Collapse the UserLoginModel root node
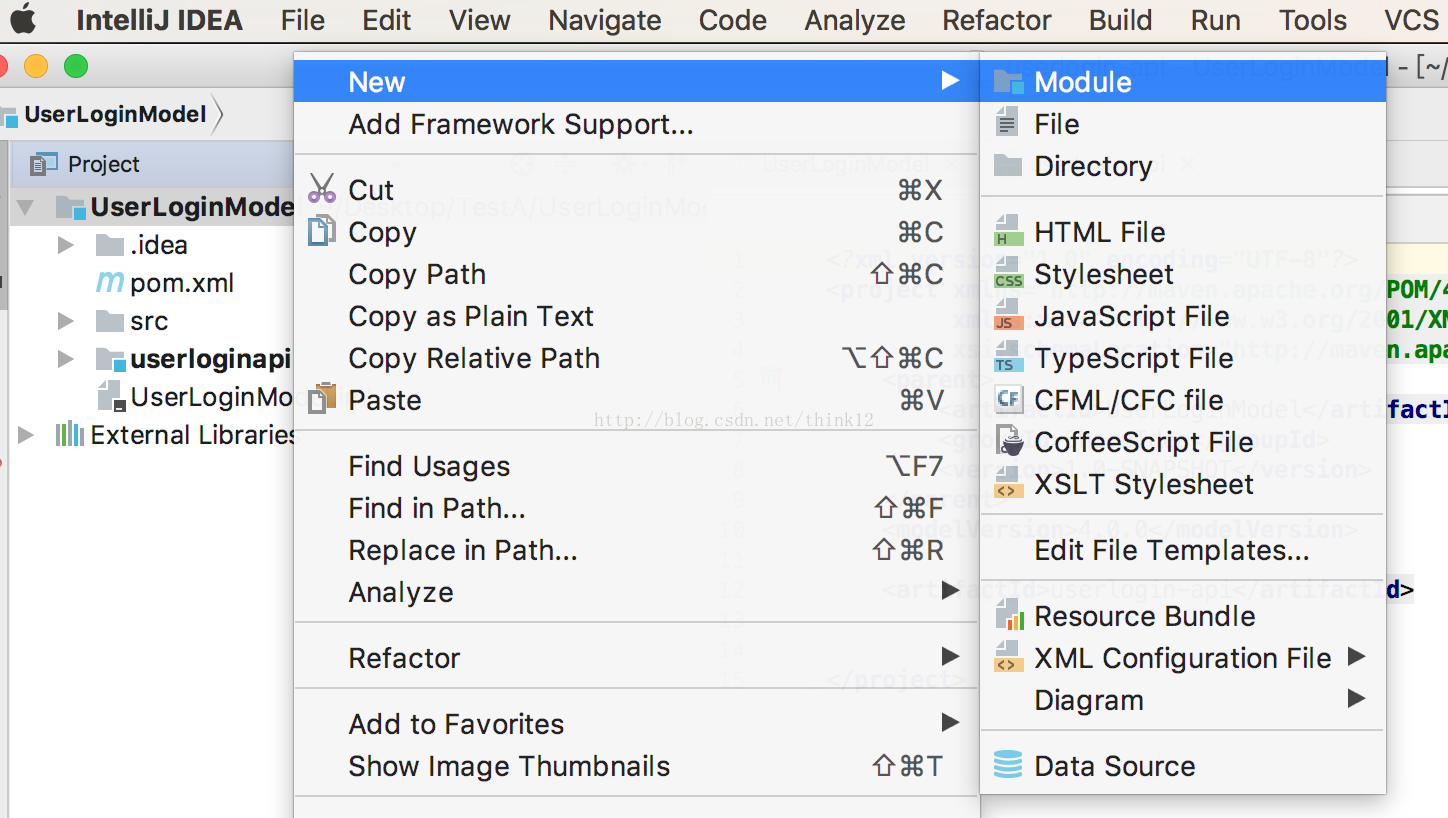 point(25,207)
